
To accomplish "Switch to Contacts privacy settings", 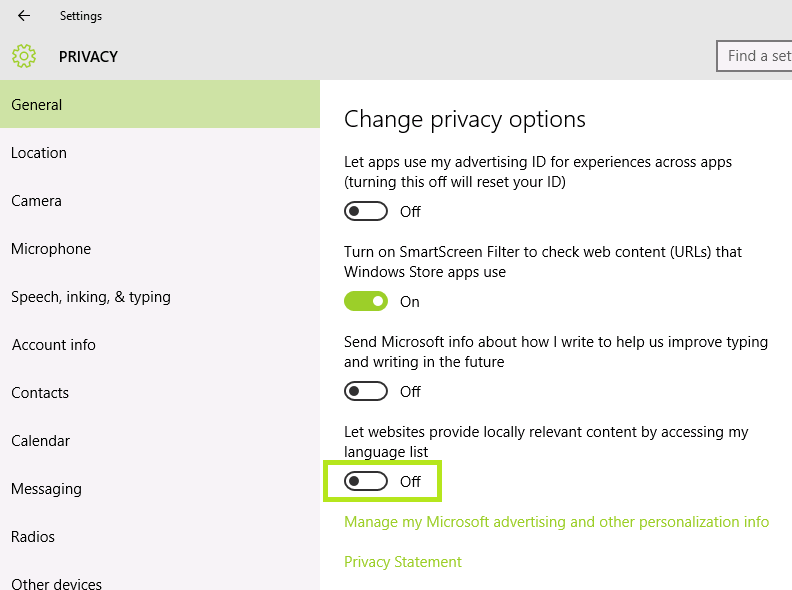I will click(x=40, y=393).
